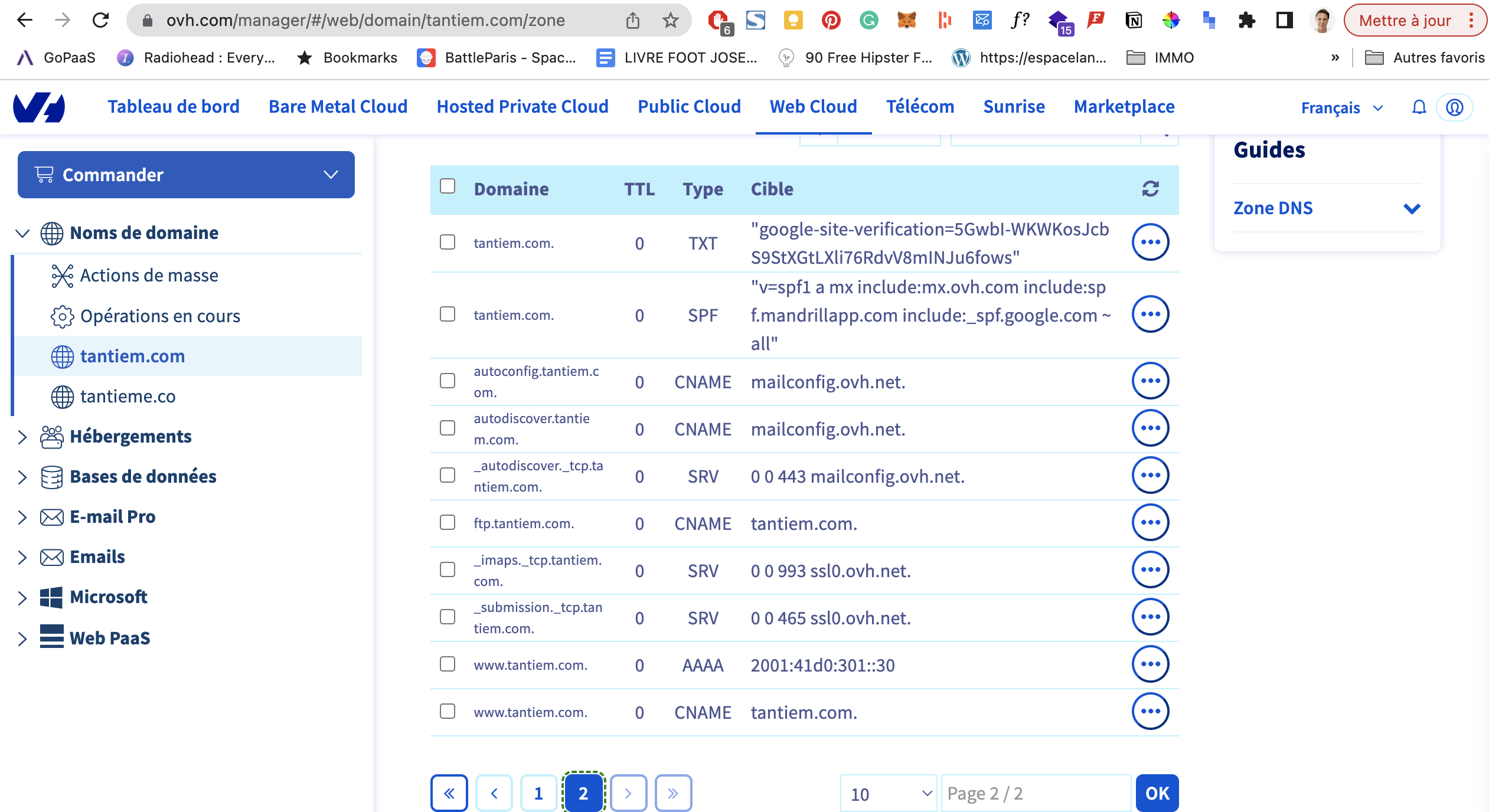Go to first page of records

click(x=449, y=793)
